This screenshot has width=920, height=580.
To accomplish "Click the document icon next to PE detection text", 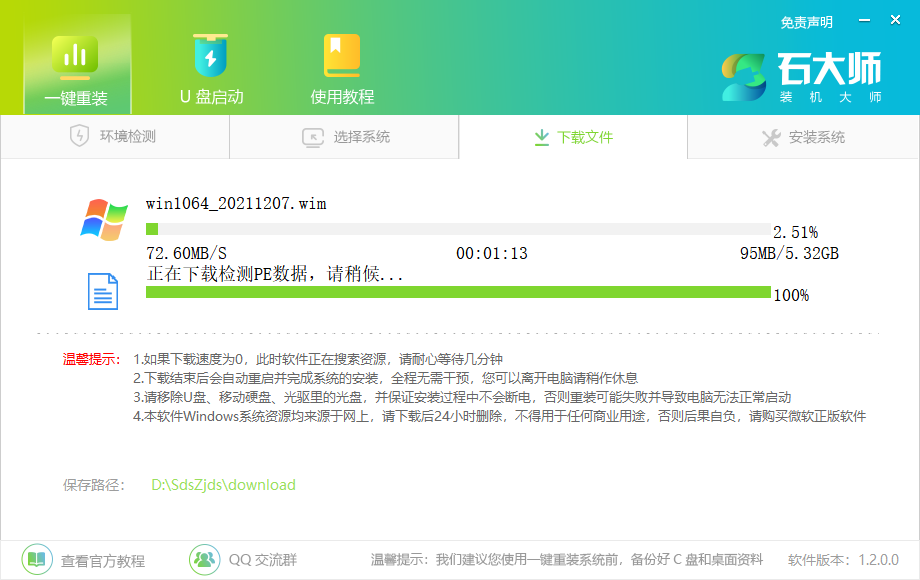I will coord(103,292).
